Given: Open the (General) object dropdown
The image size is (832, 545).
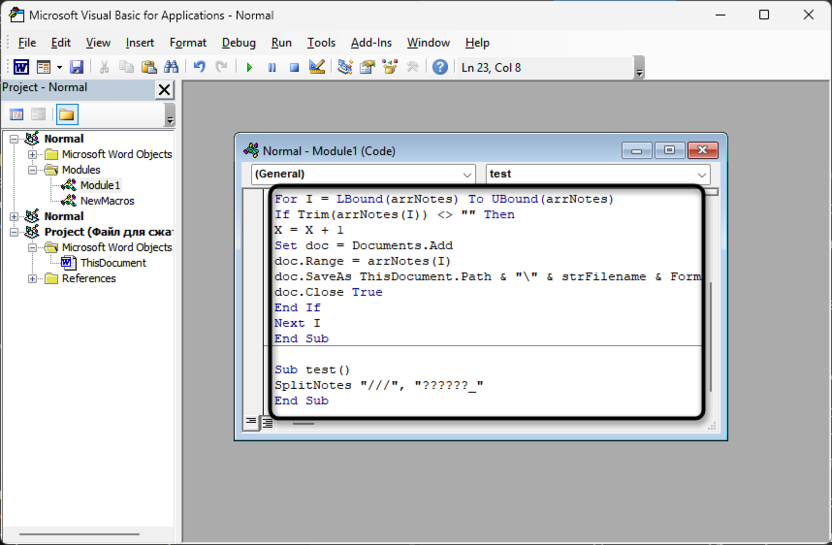Looking at the screenshot, I should tap(467, 174).
